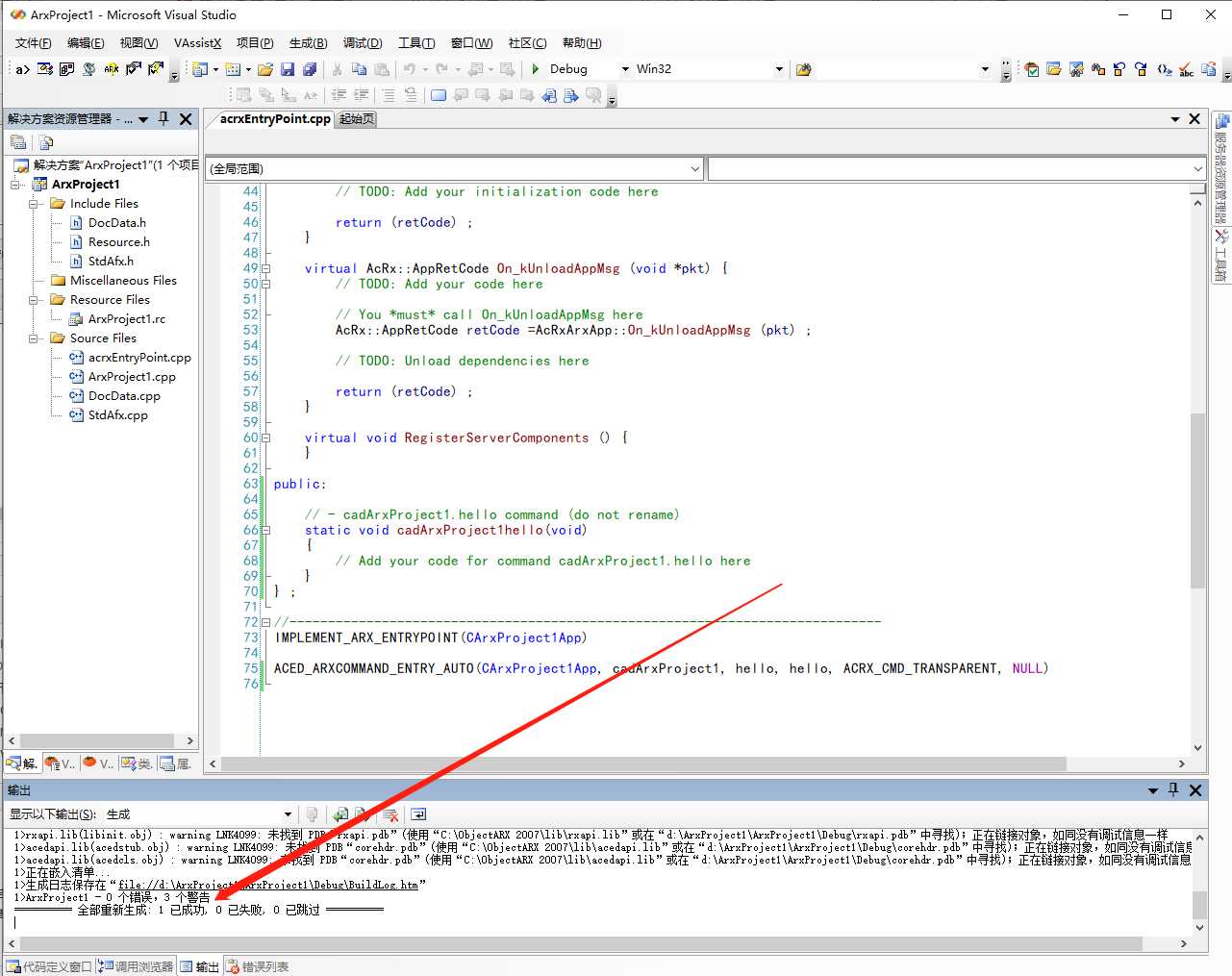Screen dimensions: 1232x976
Task: Open file with the folder toolbar icon
Action: [265, 69]
